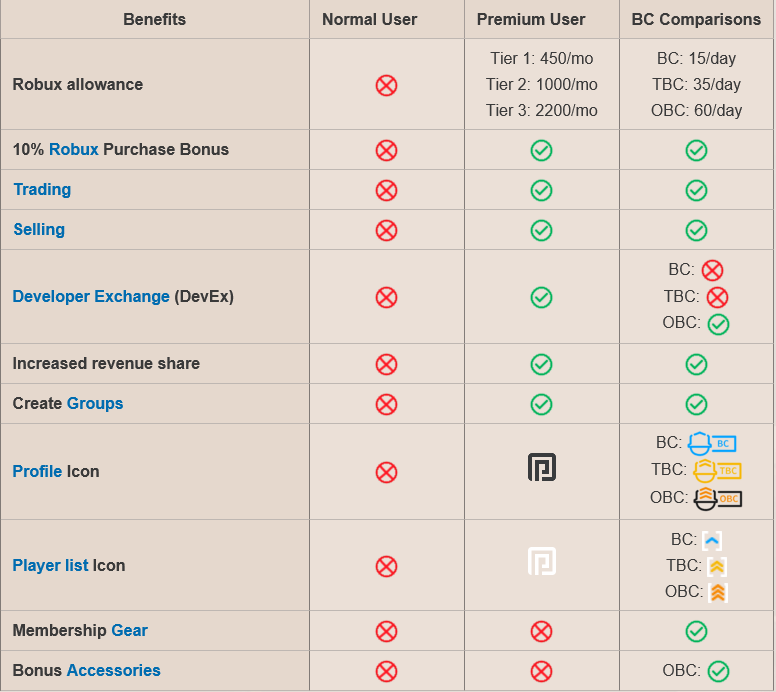Image resolution: width=776 pixels, height=692 pixels.
Task: Click the green check beside OBC Bonus Accessories
Action: point(718,671)
